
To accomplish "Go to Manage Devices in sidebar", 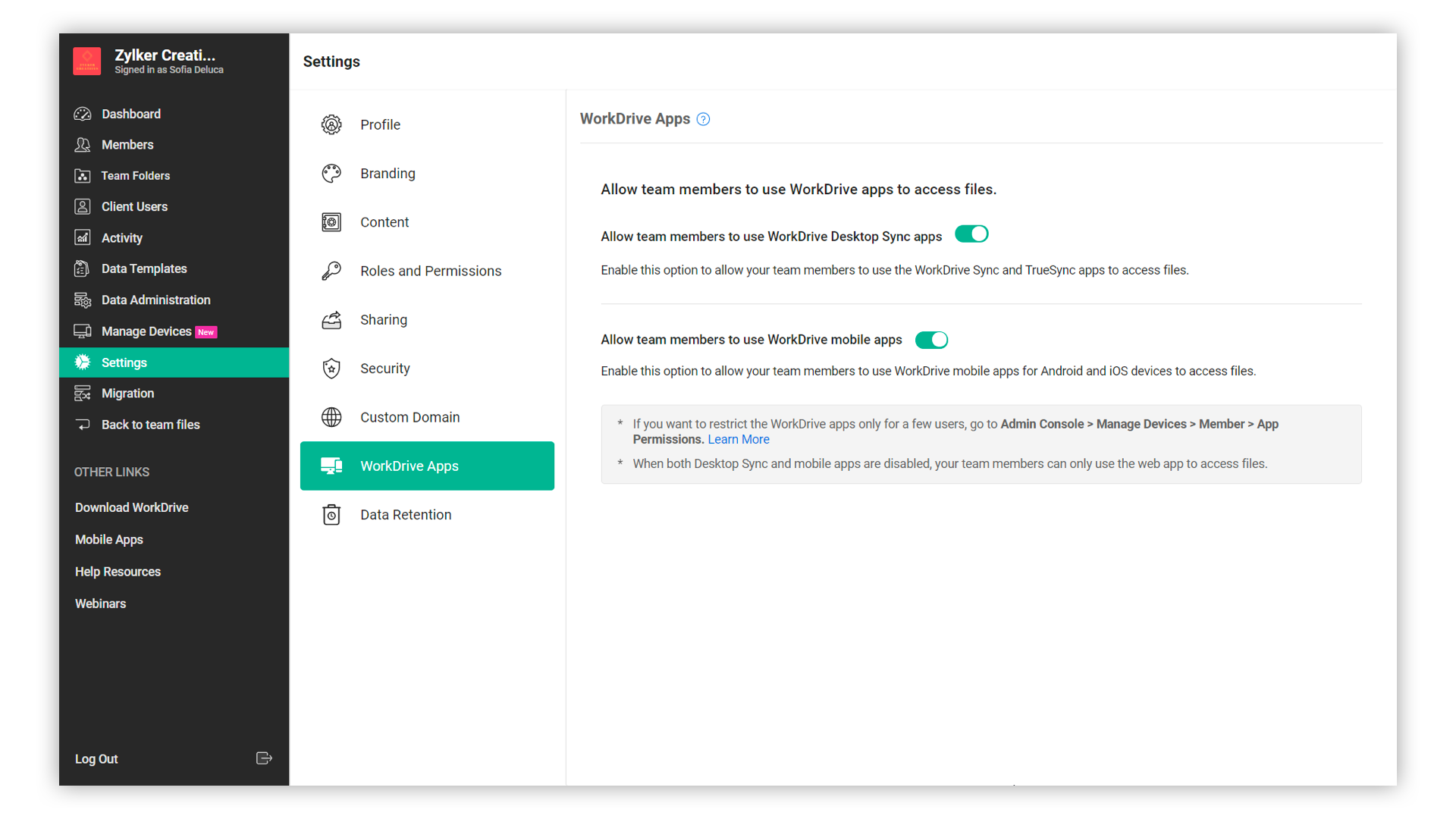I will (146, 331).
